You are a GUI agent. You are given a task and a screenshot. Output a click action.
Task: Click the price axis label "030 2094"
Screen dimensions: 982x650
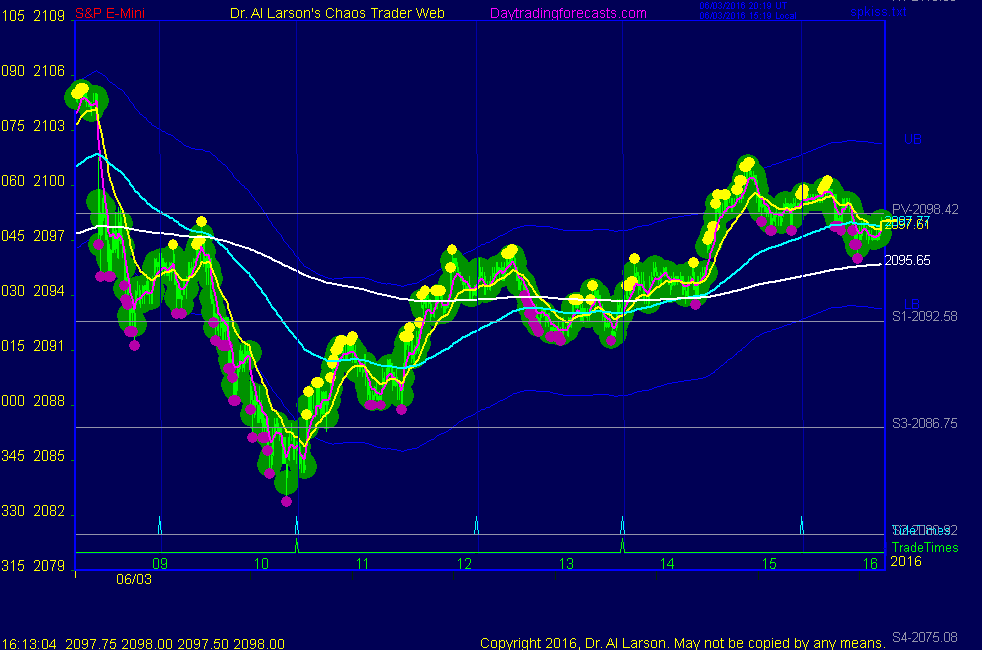click(33, 291)
